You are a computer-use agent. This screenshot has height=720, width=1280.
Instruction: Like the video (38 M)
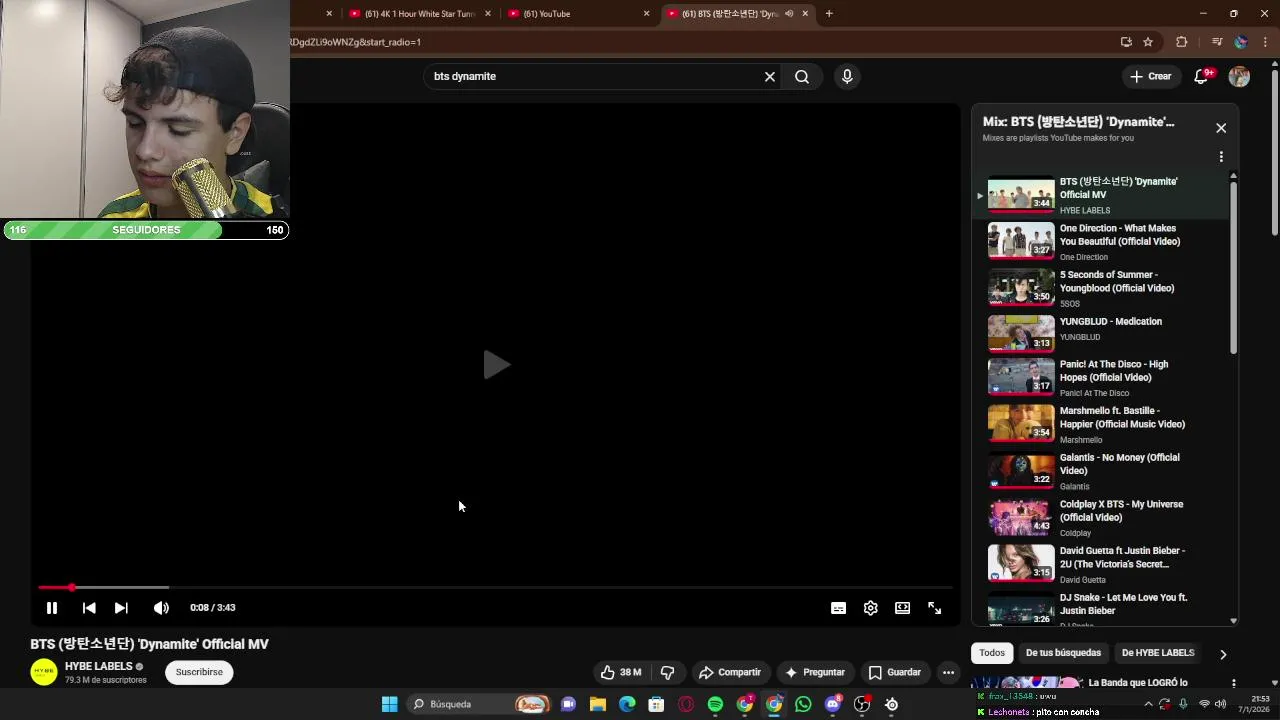(620, 672)
